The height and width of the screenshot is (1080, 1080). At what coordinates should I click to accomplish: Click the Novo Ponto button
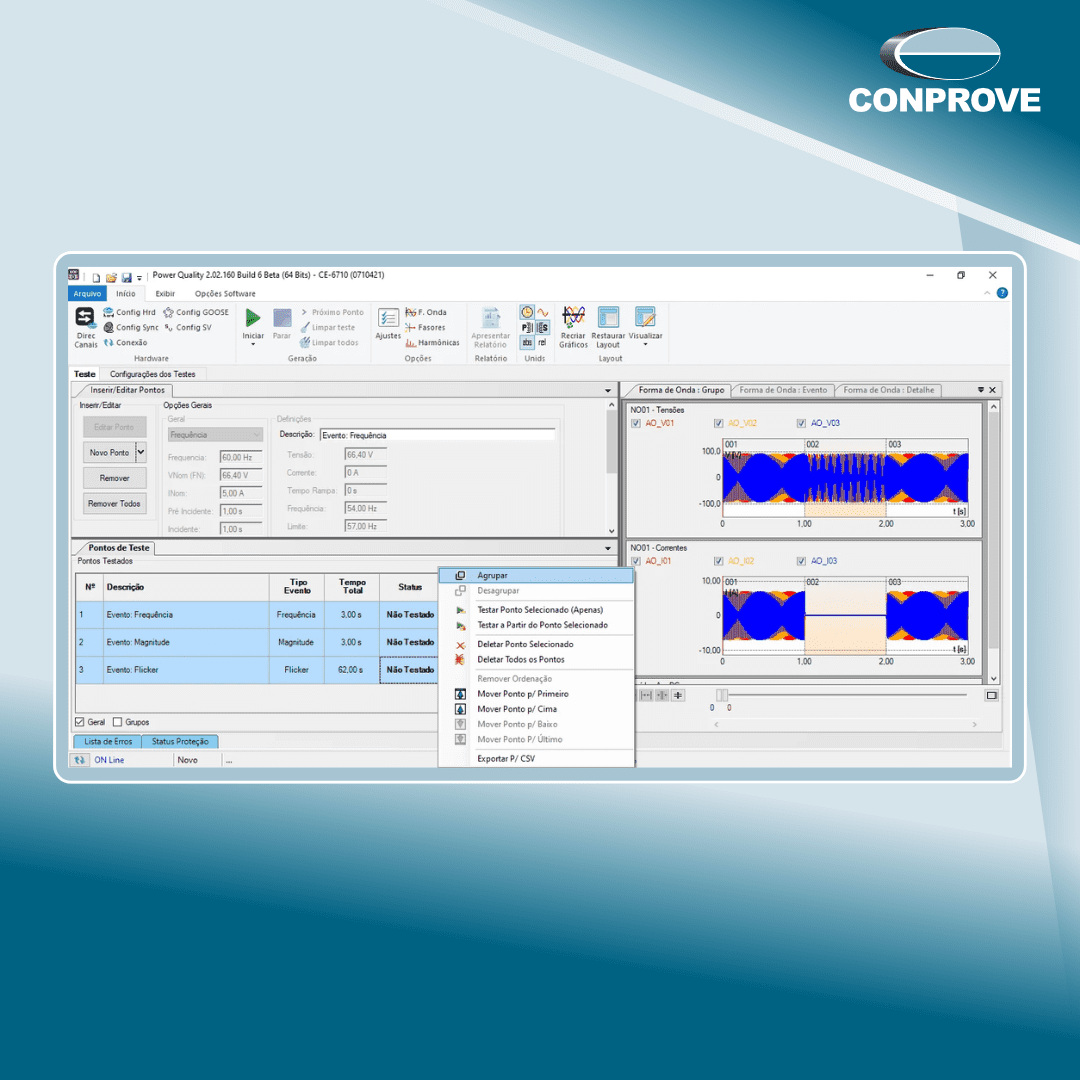110,453
